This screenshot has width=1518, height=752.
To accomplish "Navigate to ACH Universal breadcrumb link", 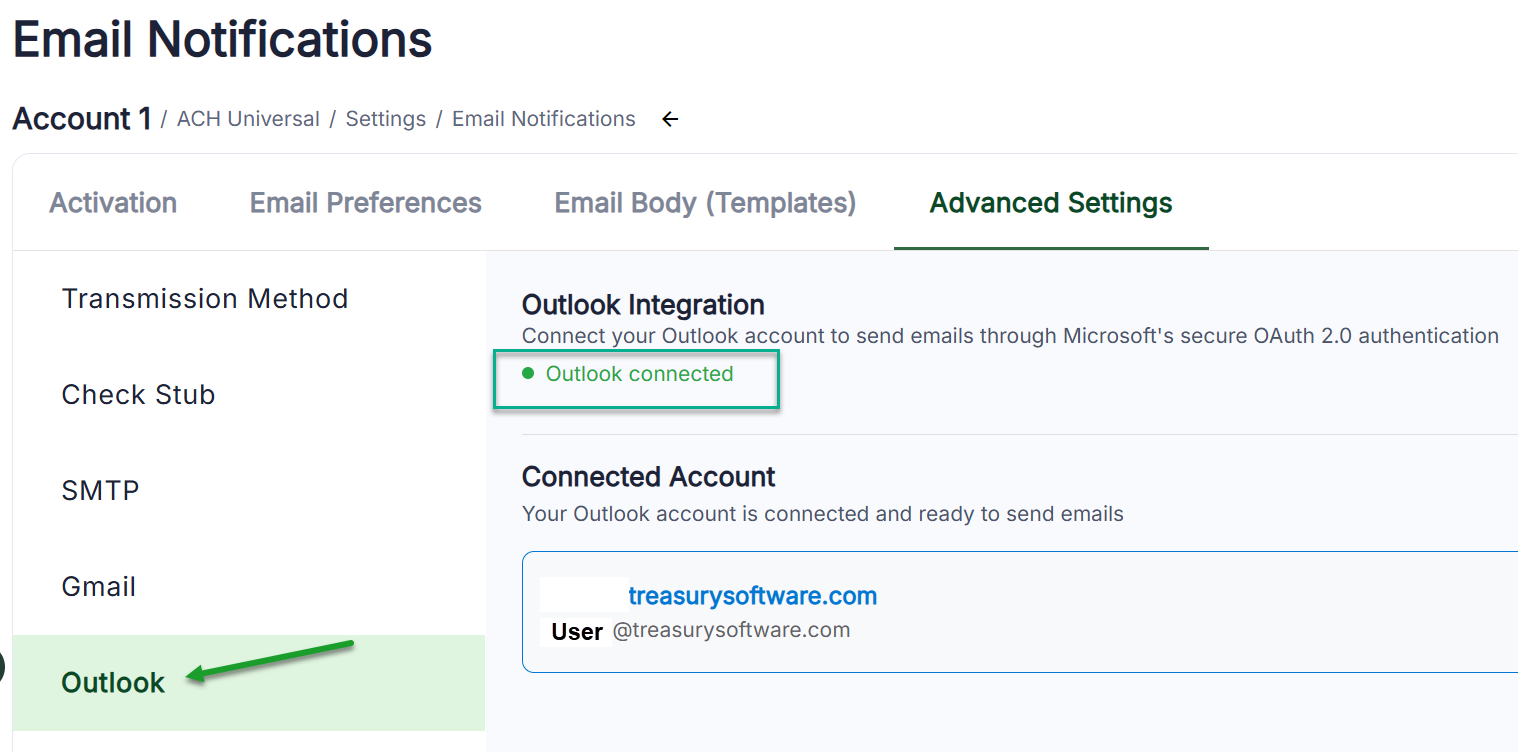I will (248, 119).
